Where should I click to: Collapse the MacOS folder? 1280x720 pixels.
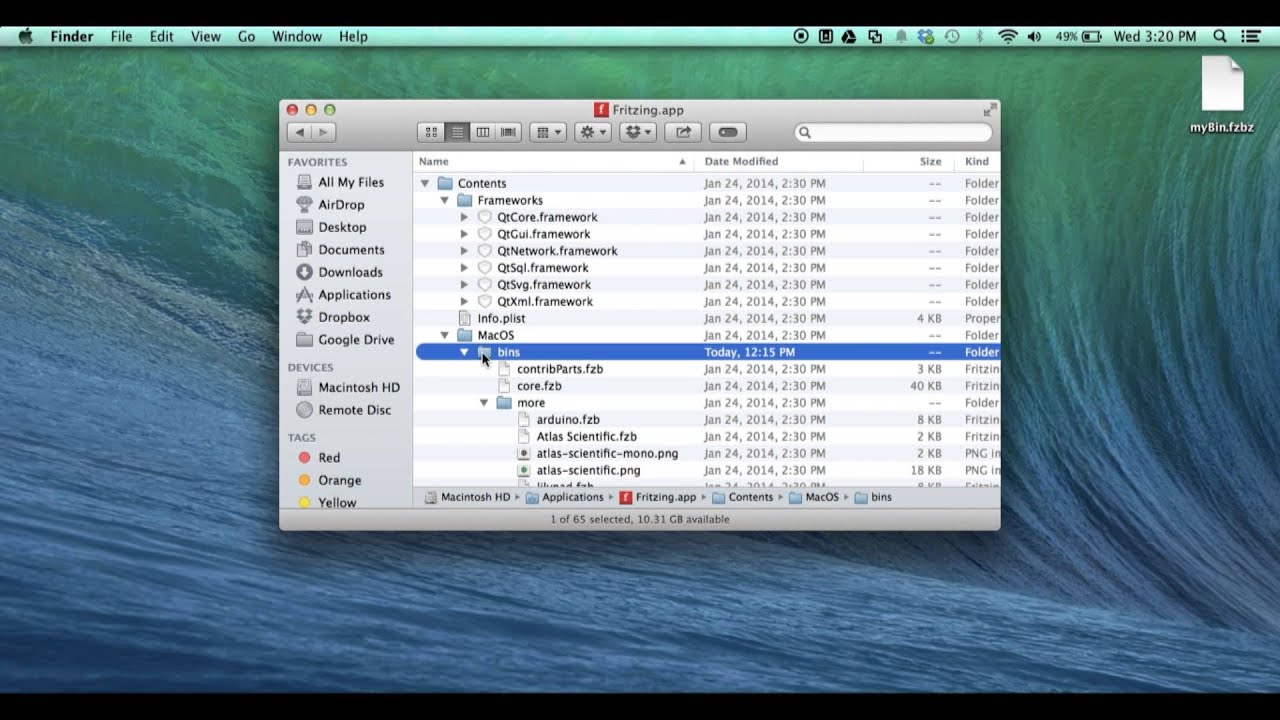pos(445,335)
